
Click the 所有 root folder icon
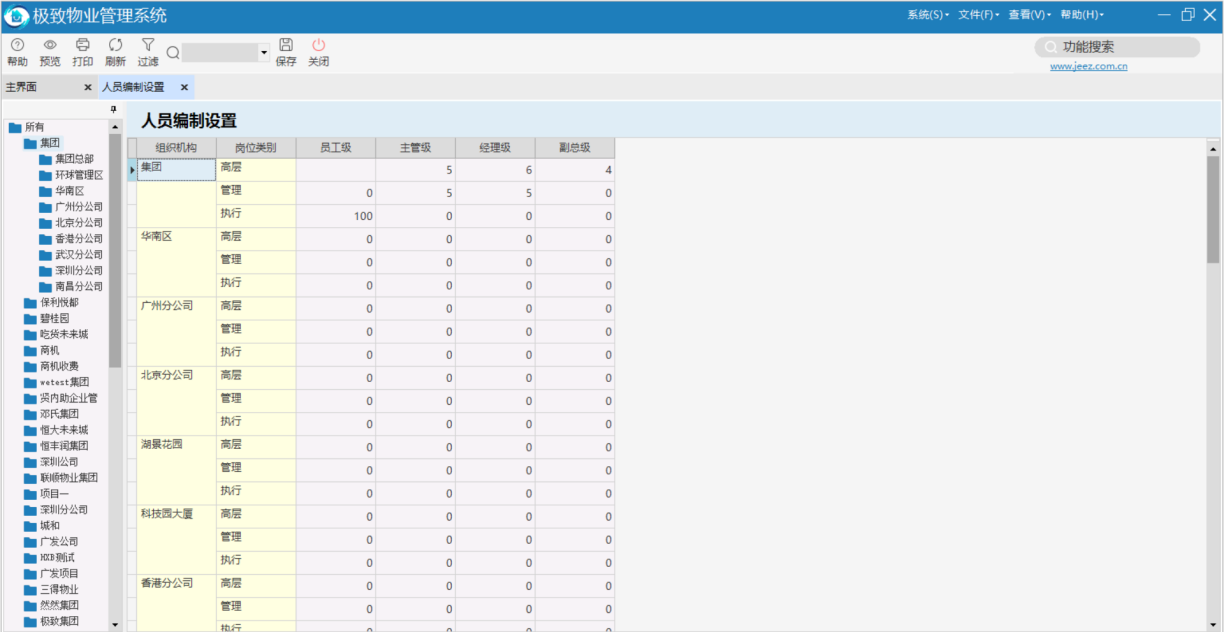pyautogui.click(x=15, y=127)
